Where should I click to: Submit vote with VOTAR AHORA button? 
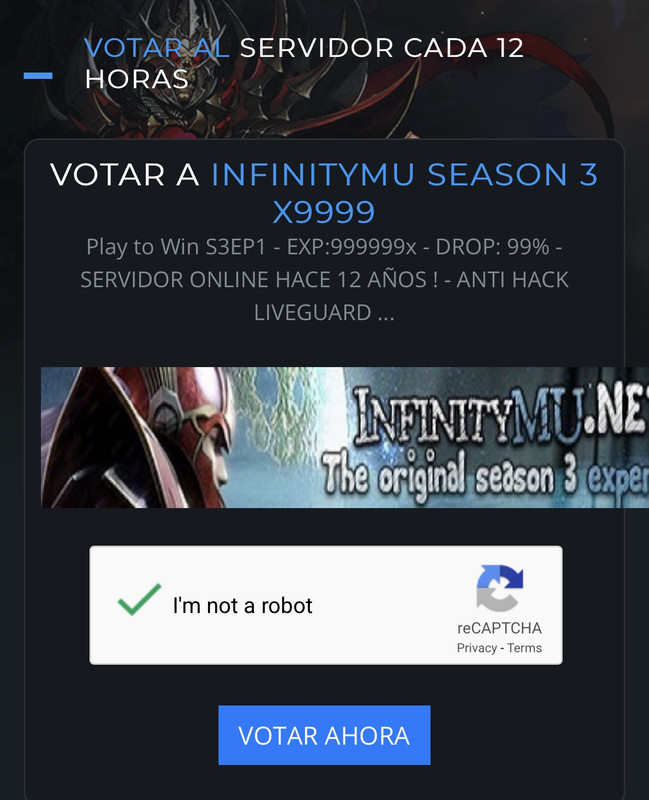(324, 735)
